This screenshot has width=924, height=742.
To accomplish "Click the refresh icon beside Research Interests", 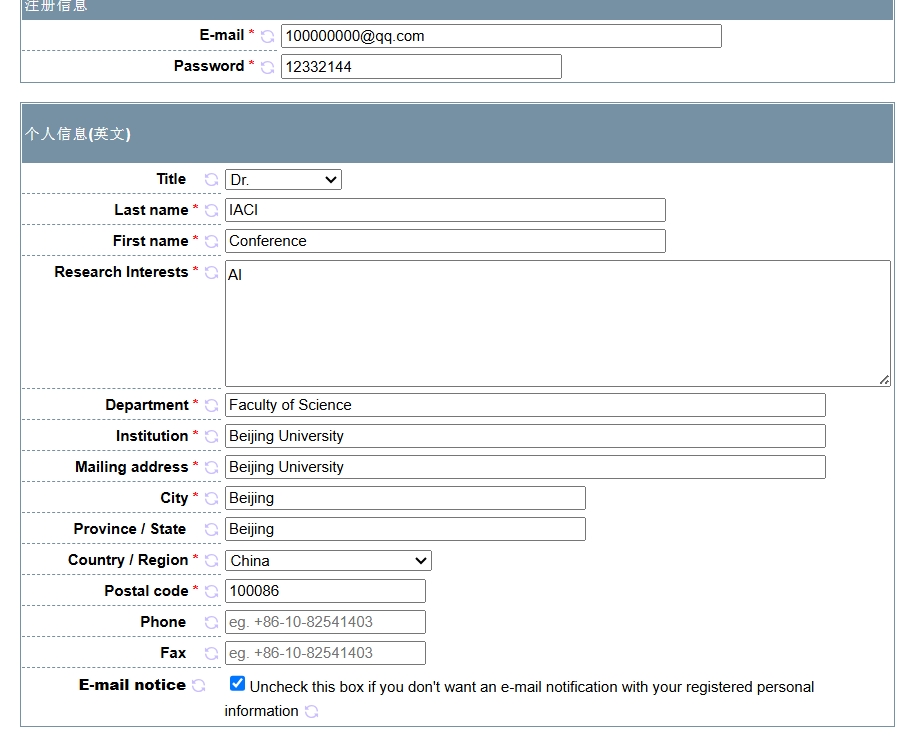I will coord(212,272).
